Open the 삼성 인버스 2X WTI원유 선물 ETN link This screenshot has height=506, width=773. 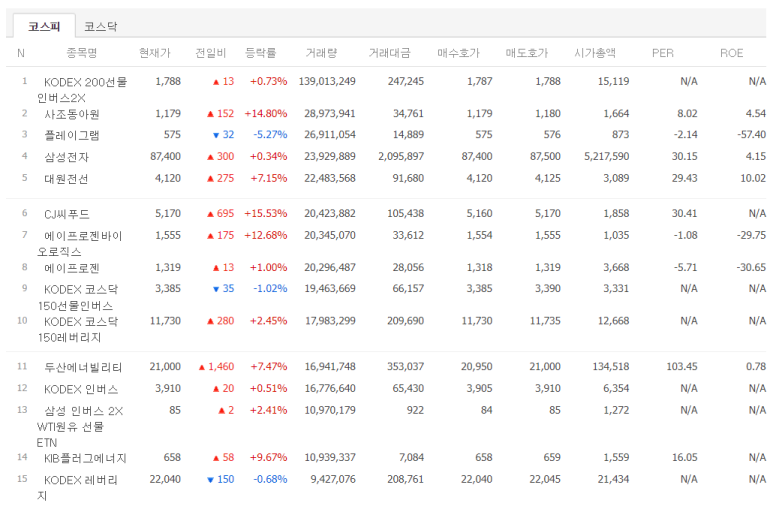[80, 427]
